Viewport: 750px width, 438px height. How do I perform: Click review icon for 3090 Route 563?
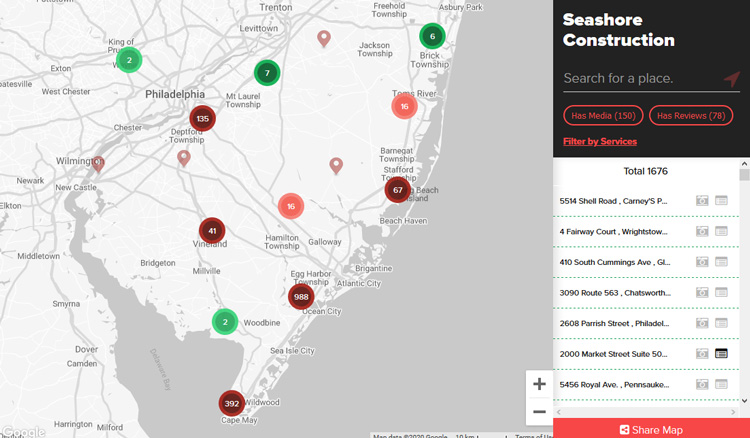tap(721, 292)
